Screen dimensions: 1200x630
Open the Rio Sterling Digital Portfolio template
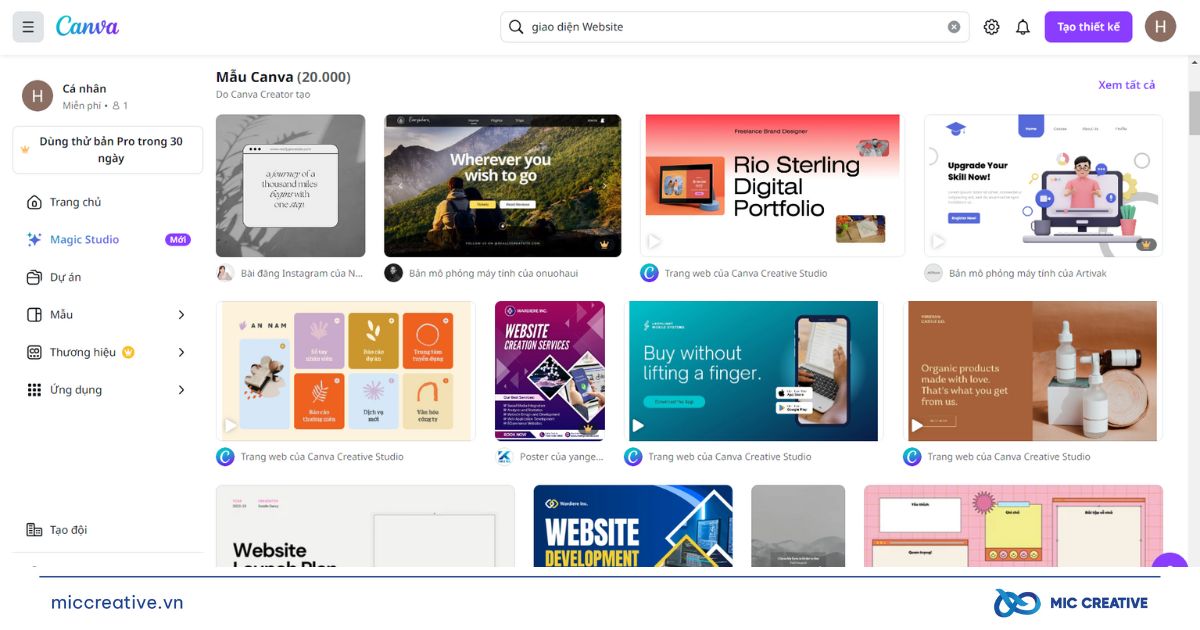772,185
